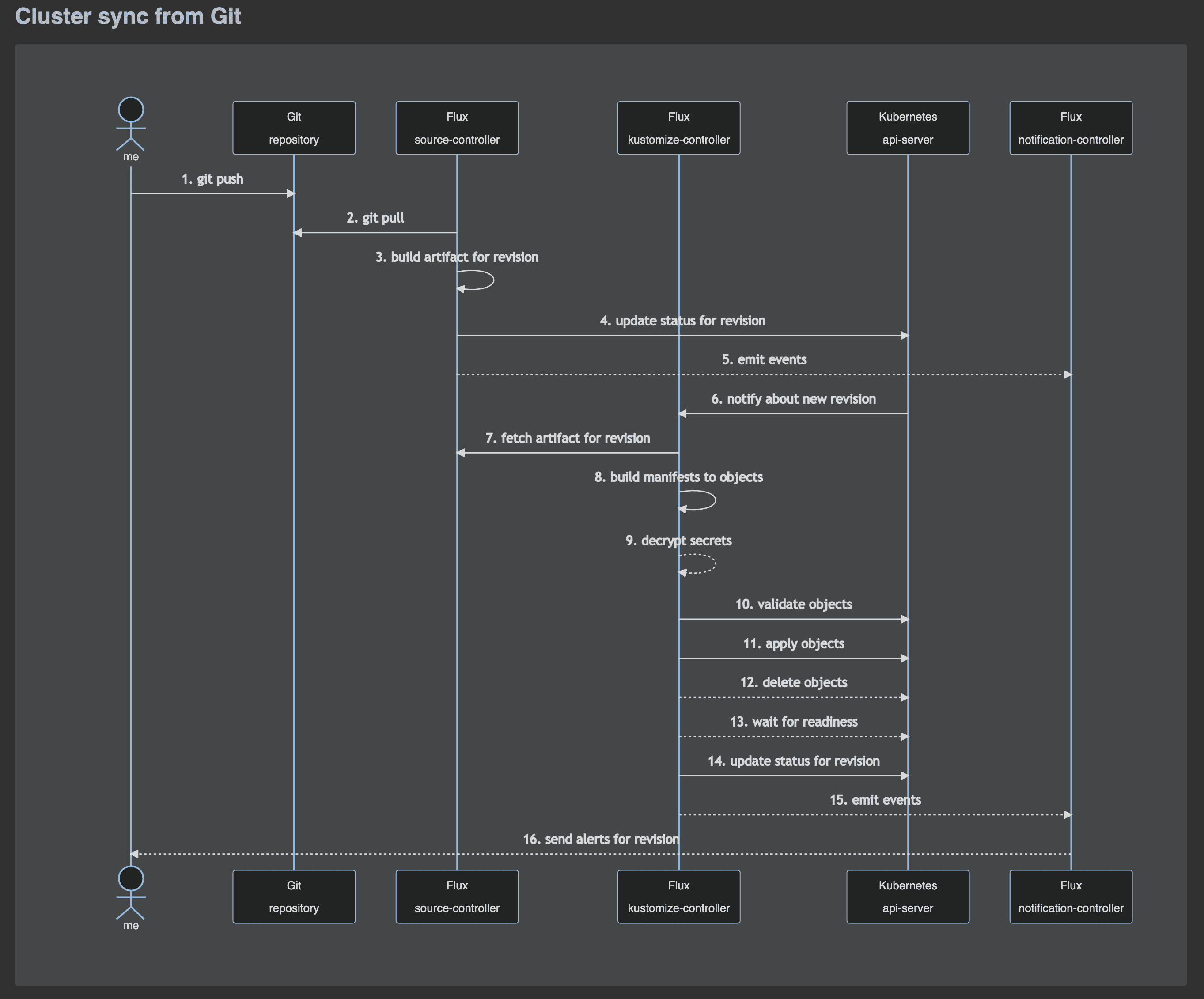Click the 'Cluster sync from Git' heading
This screenshot has width=1204, height=999.
(x=128, y=17)
